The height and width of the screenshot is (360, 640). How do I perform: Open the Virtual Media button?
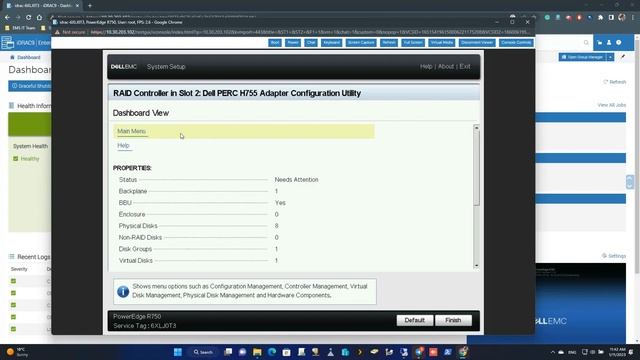(441, 42)
